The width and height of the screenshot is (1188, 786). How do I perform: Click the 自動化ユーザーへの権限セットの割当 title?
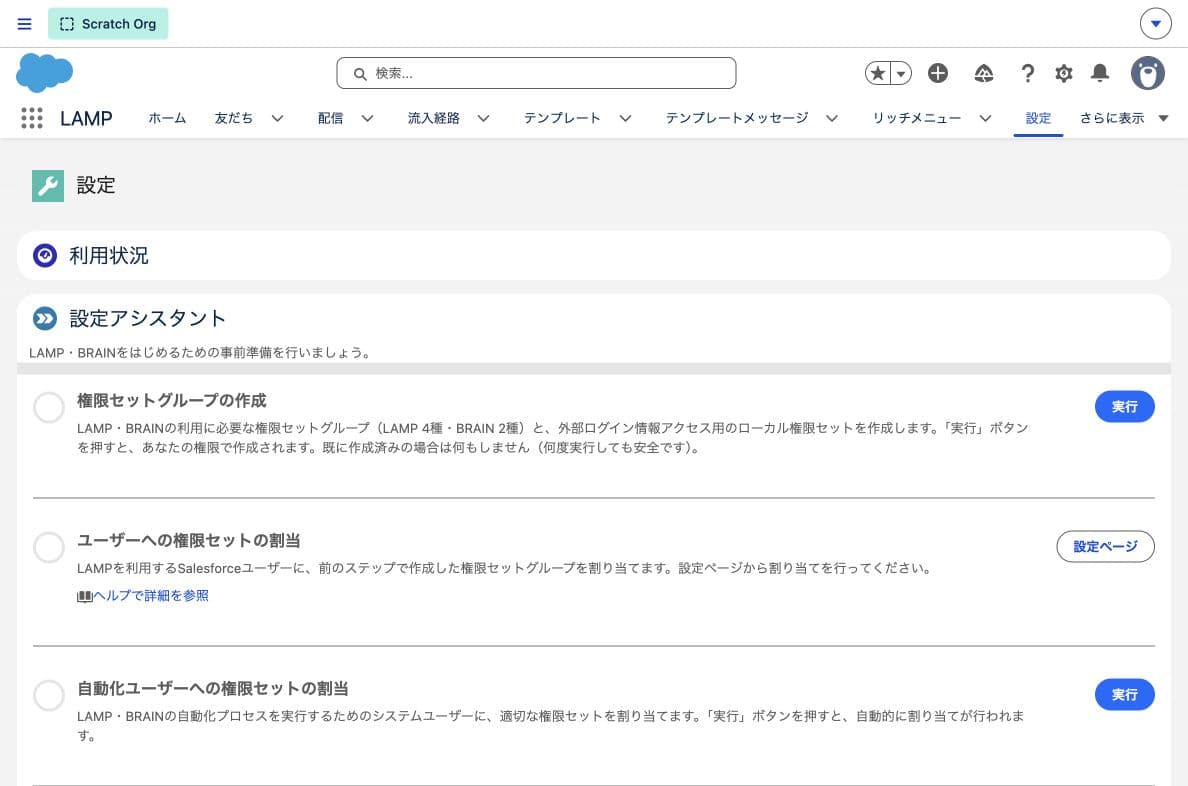pos(213,688)
